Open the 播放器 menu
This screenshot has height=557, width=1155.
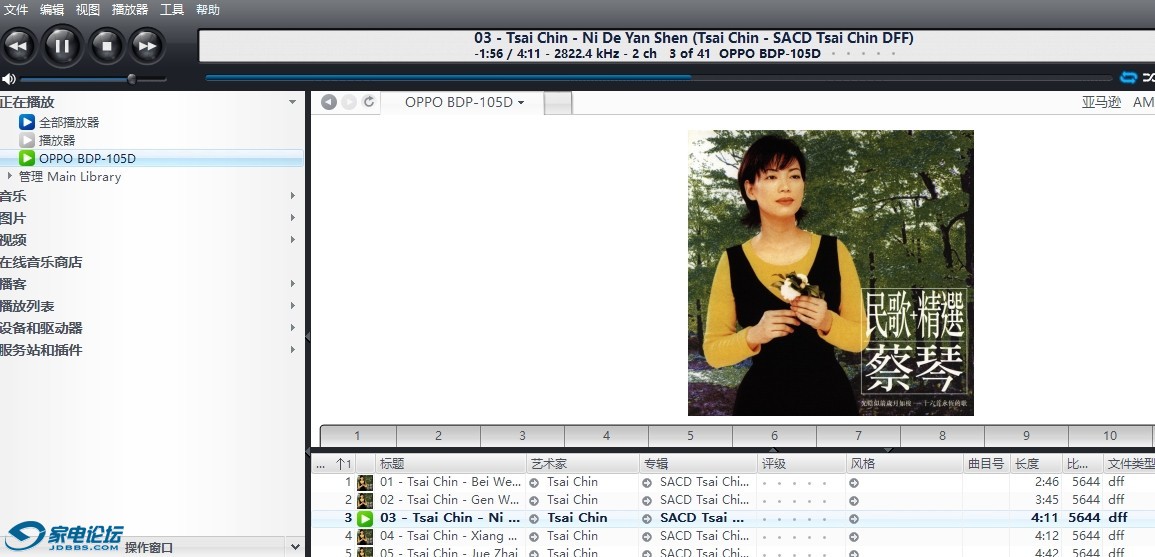pos(129,10)
